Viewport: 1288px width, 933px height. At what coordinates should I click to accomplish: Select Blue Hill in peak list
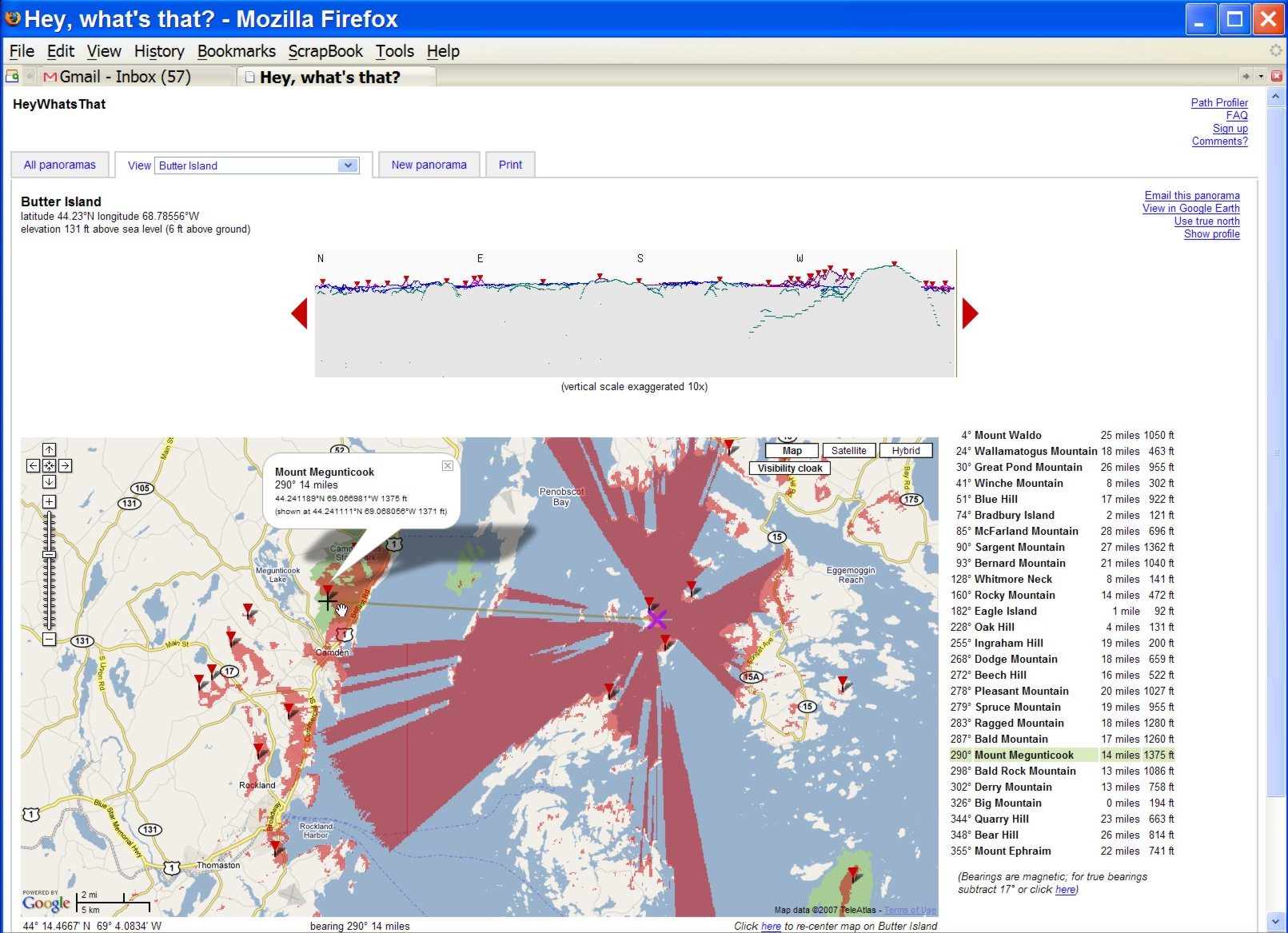[x=1061, y=499]
